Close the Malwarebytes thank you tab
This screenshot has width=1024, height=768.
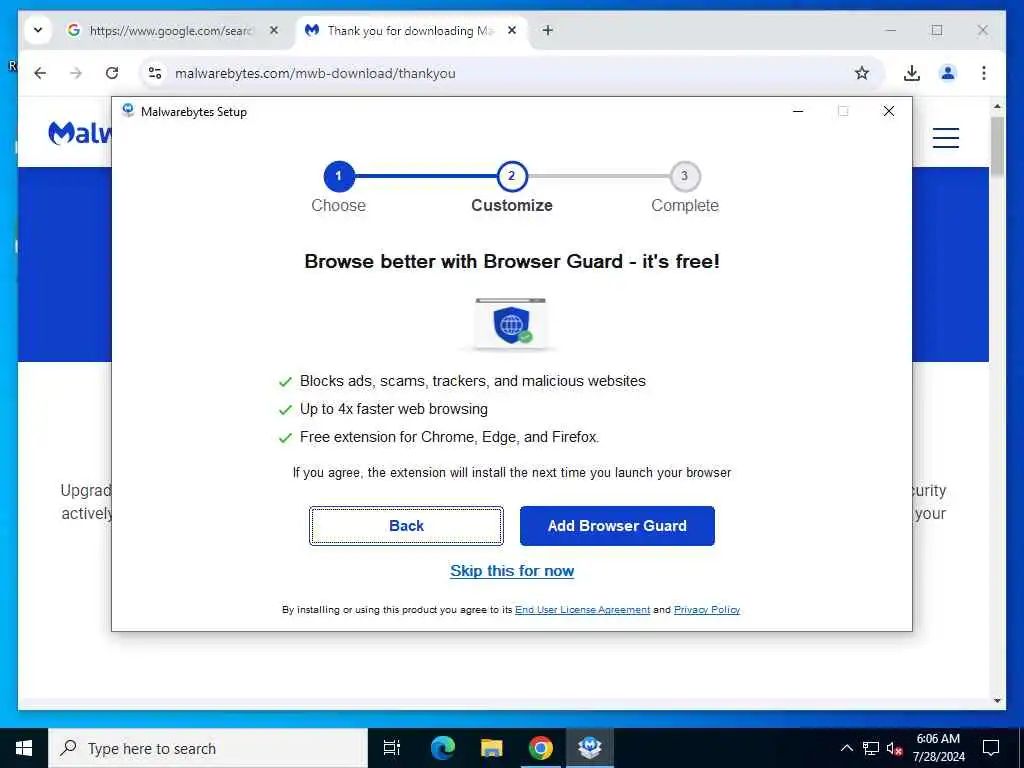pyautogui.click(x=512, y=31)
